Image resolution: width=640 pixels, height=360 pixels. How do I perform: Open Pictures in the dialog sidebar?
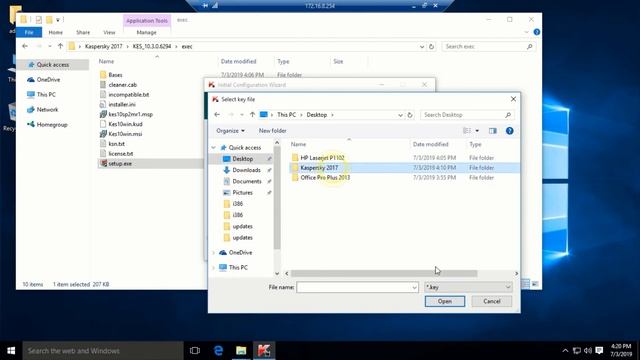(x=242, y=193)
